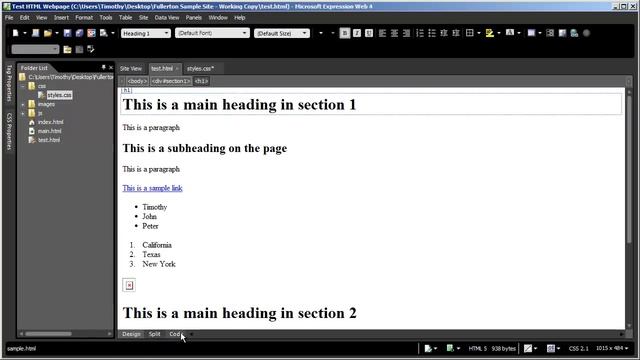Viewport: 640px width, 360px height.
Task: Open the Data View menu
Action: tap(167, 18)
